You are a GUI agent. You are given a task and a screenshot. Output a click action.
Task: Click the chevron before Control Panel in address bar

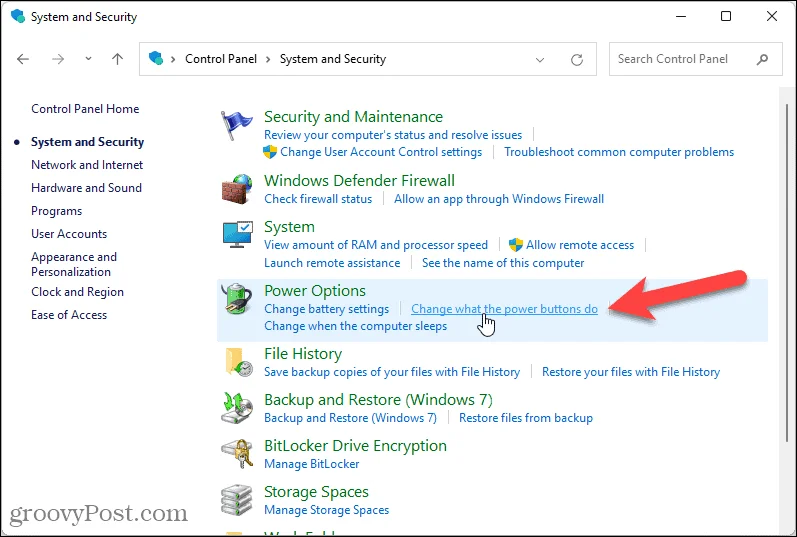[x=173, y=59]
